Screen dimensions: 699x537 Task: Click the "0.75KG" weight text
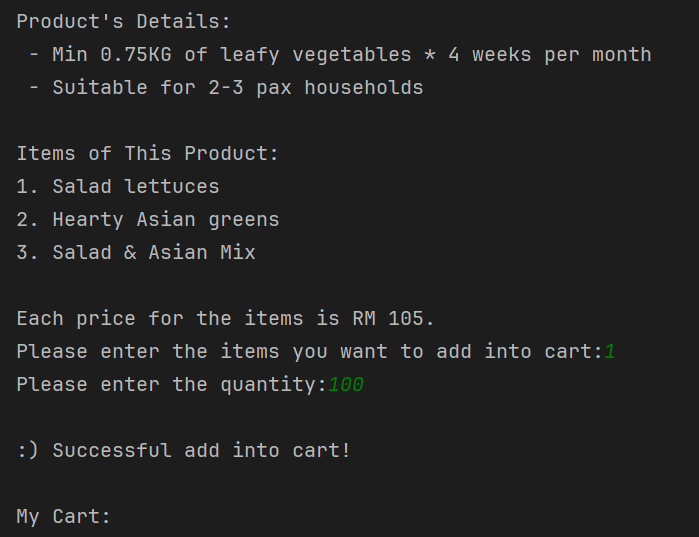point(136,54)
